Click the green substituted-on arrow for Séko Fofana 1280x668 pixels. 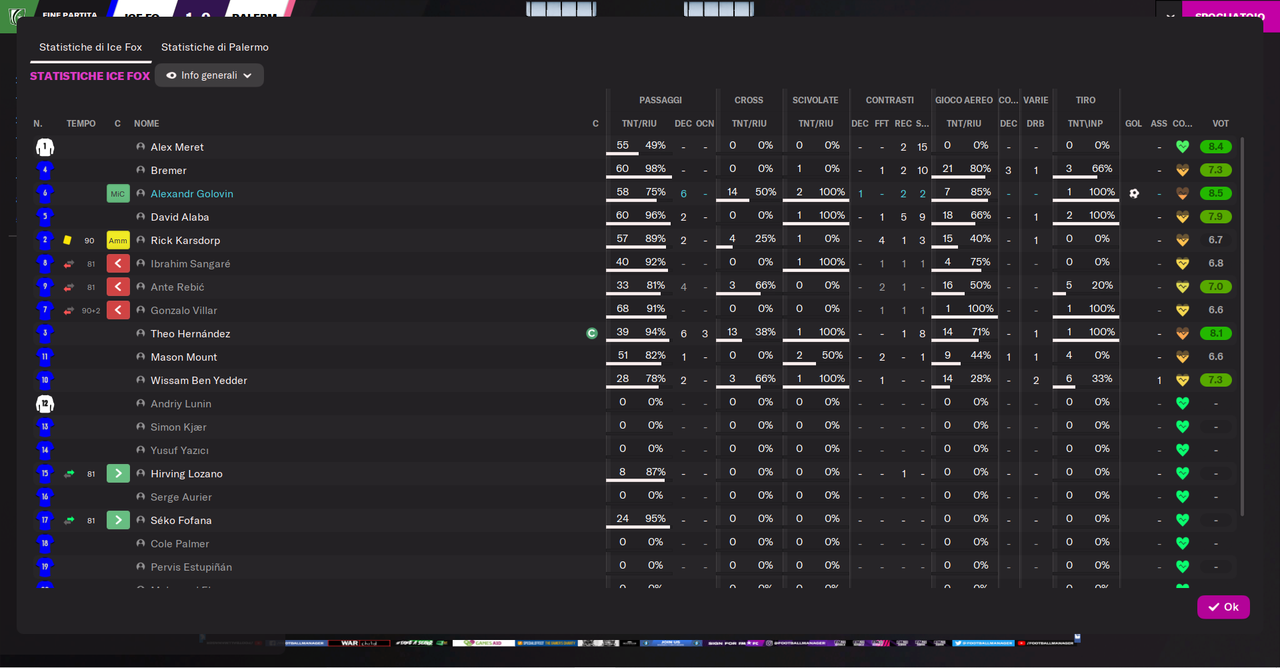118,520
